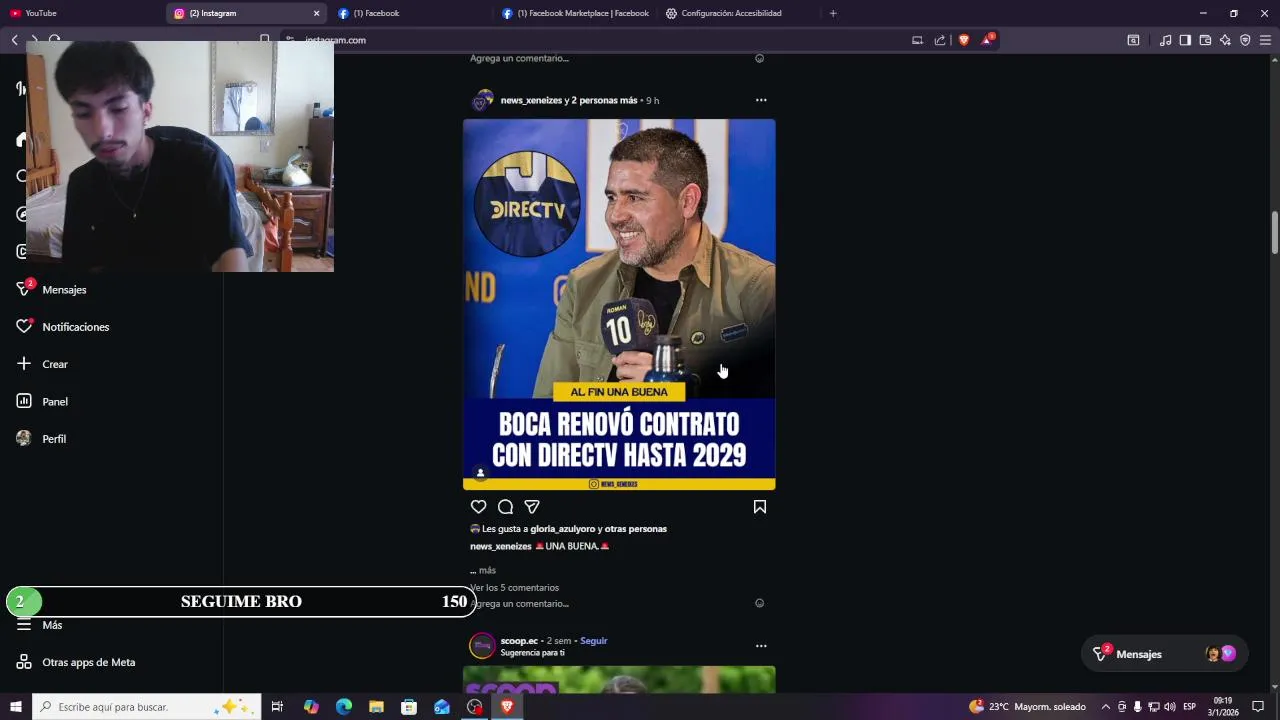Open news_xeneizes avatar in post header
This screenshot has height=720, width=1280.
483,100
